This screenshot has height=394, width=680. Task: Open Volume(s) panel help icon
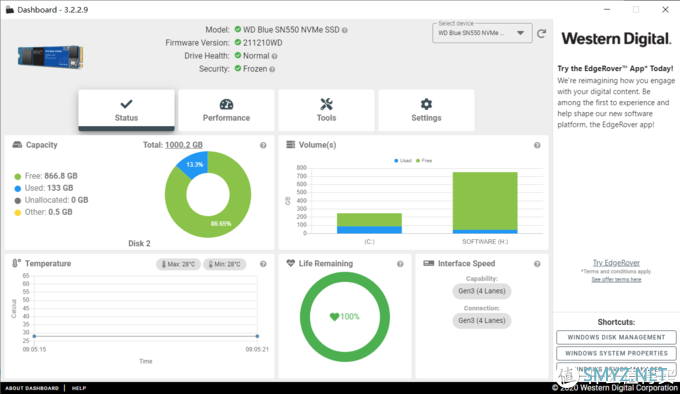537,145
